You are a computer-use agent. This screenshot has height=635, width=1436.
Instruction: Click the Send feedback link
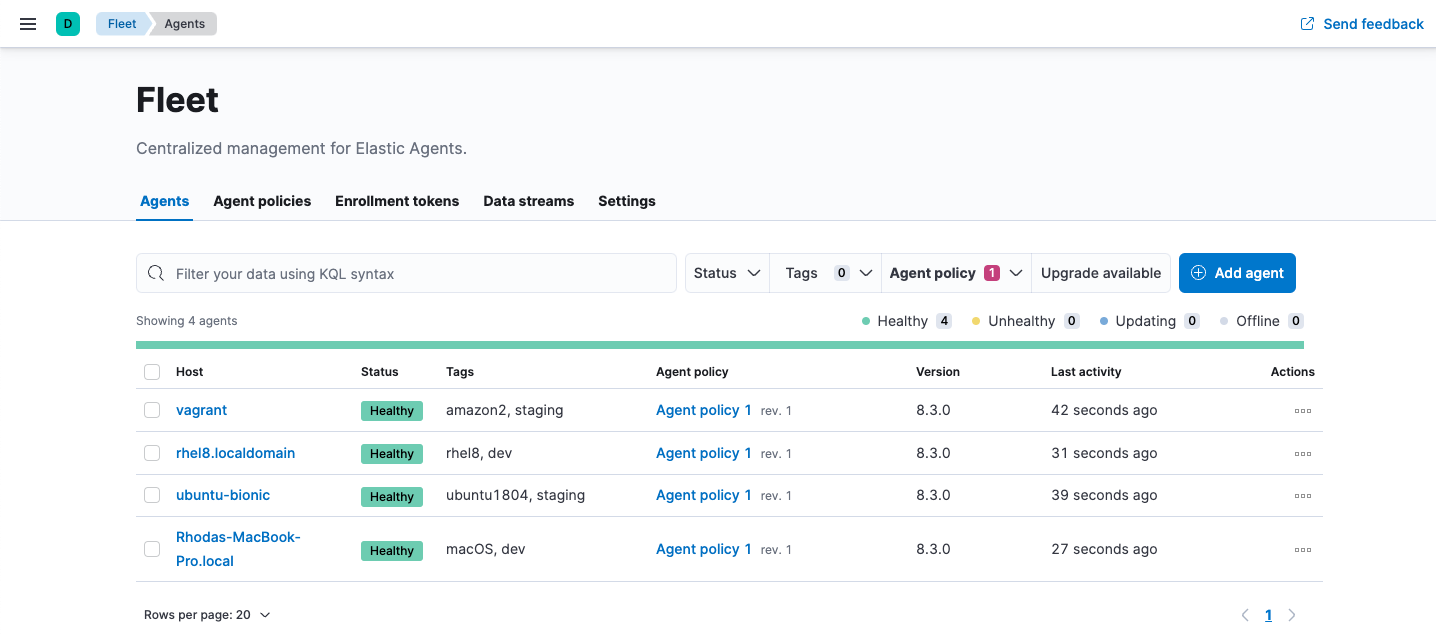coord(1362,23)
